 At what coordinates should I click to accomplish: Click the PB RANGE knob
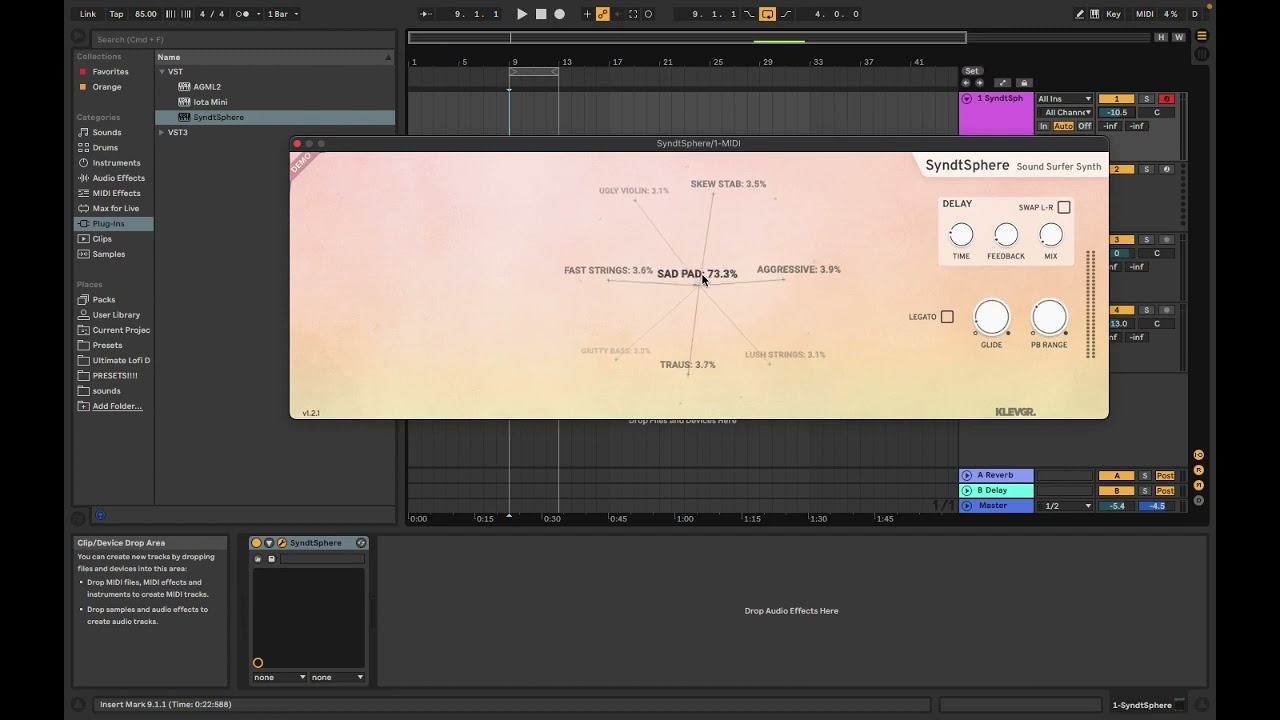(1049, 317)
